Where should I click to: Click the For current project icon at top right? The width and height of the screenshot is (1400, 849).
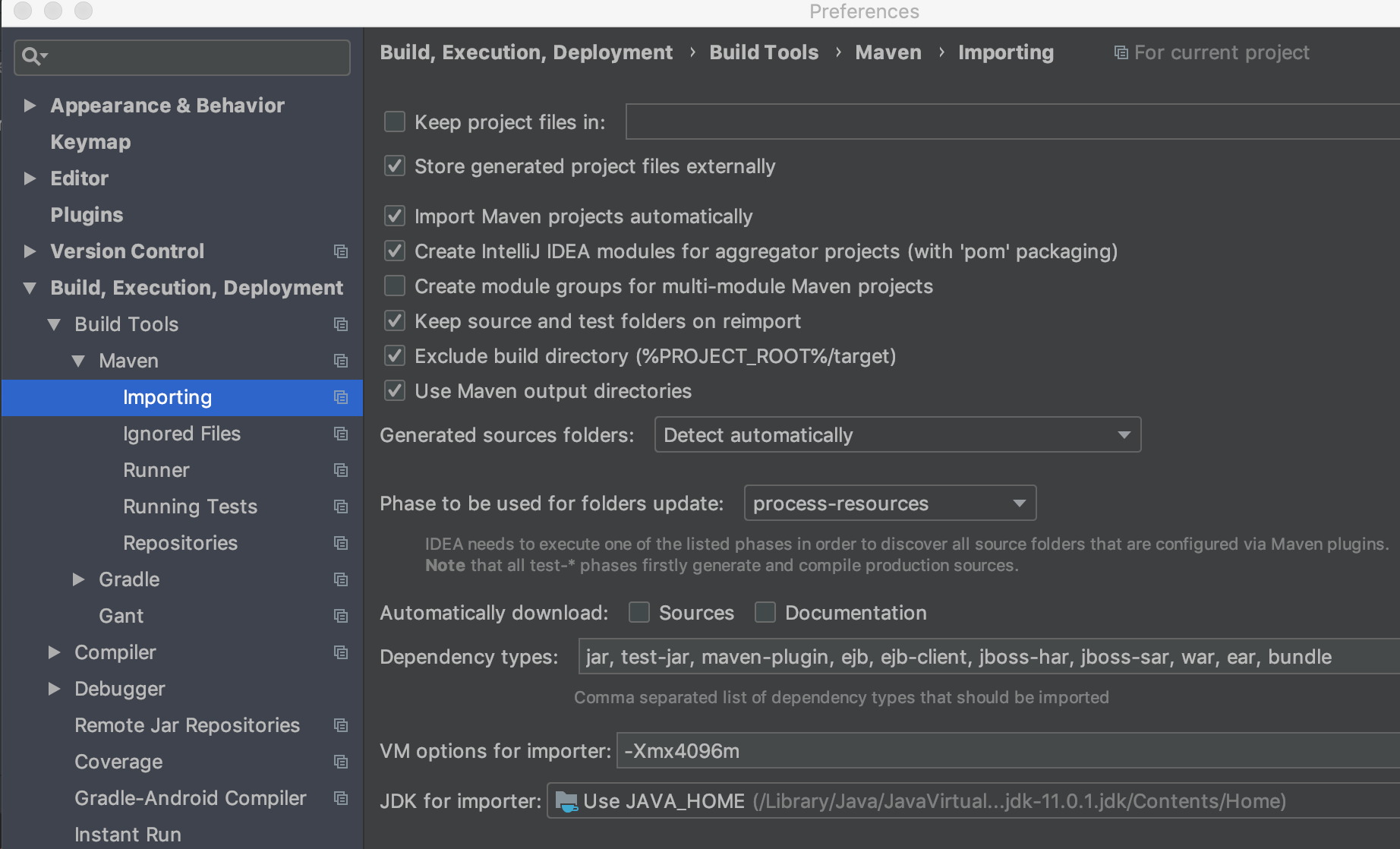tap(1121, 52)
